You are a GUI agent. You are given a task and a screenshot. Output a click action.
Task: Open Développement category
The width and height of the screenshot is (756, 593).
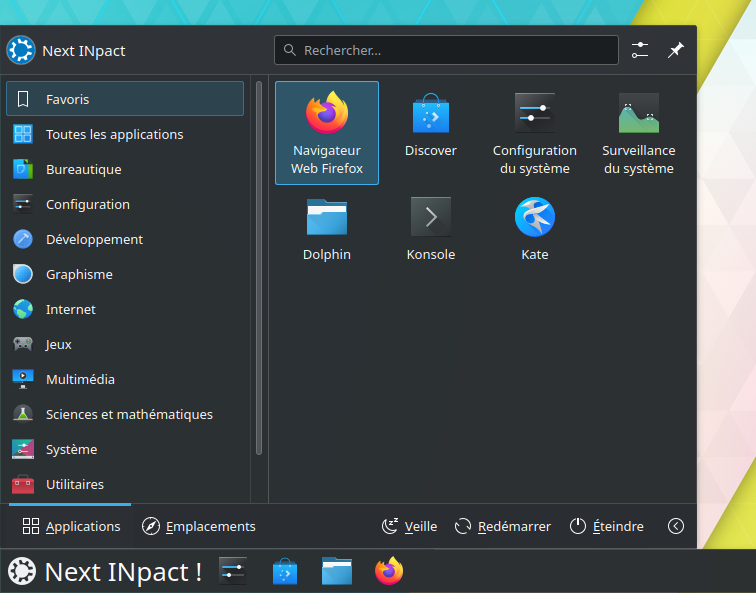pyautogui.click(x=125, y=239)
